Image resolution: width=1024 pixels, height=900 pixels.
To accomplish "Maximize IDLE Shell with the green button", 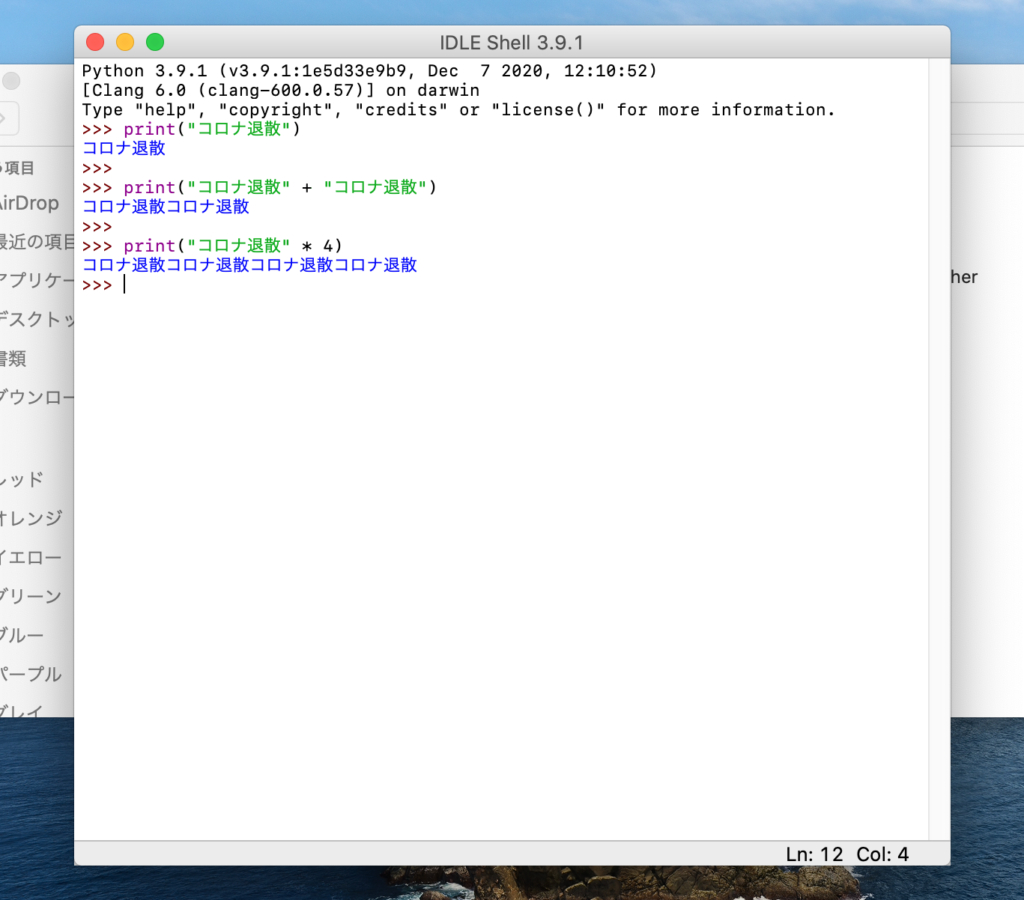I will click(155, 42).
